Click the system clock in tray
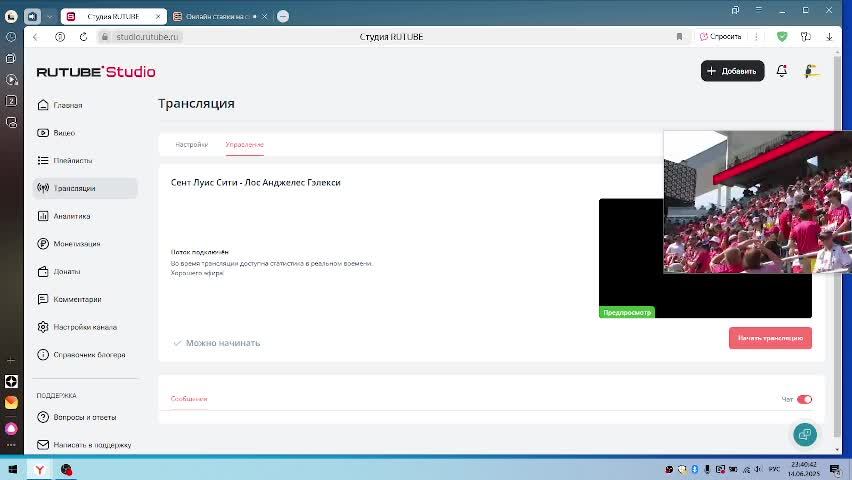Screen dimensions: 852x480 804,469
